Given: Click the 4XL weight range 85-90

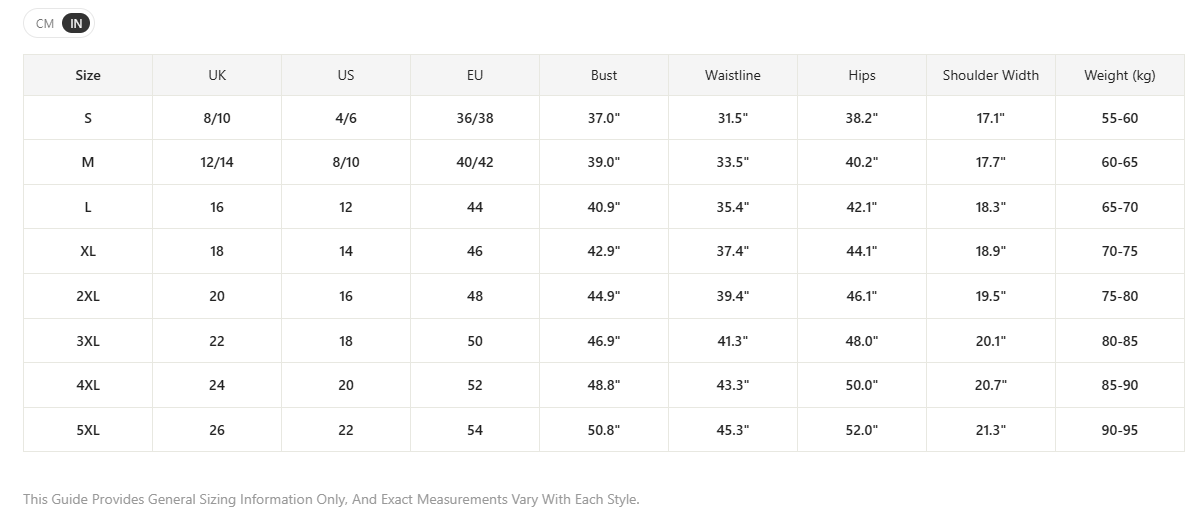Looking at the screenshot, I should (1120, 385).
